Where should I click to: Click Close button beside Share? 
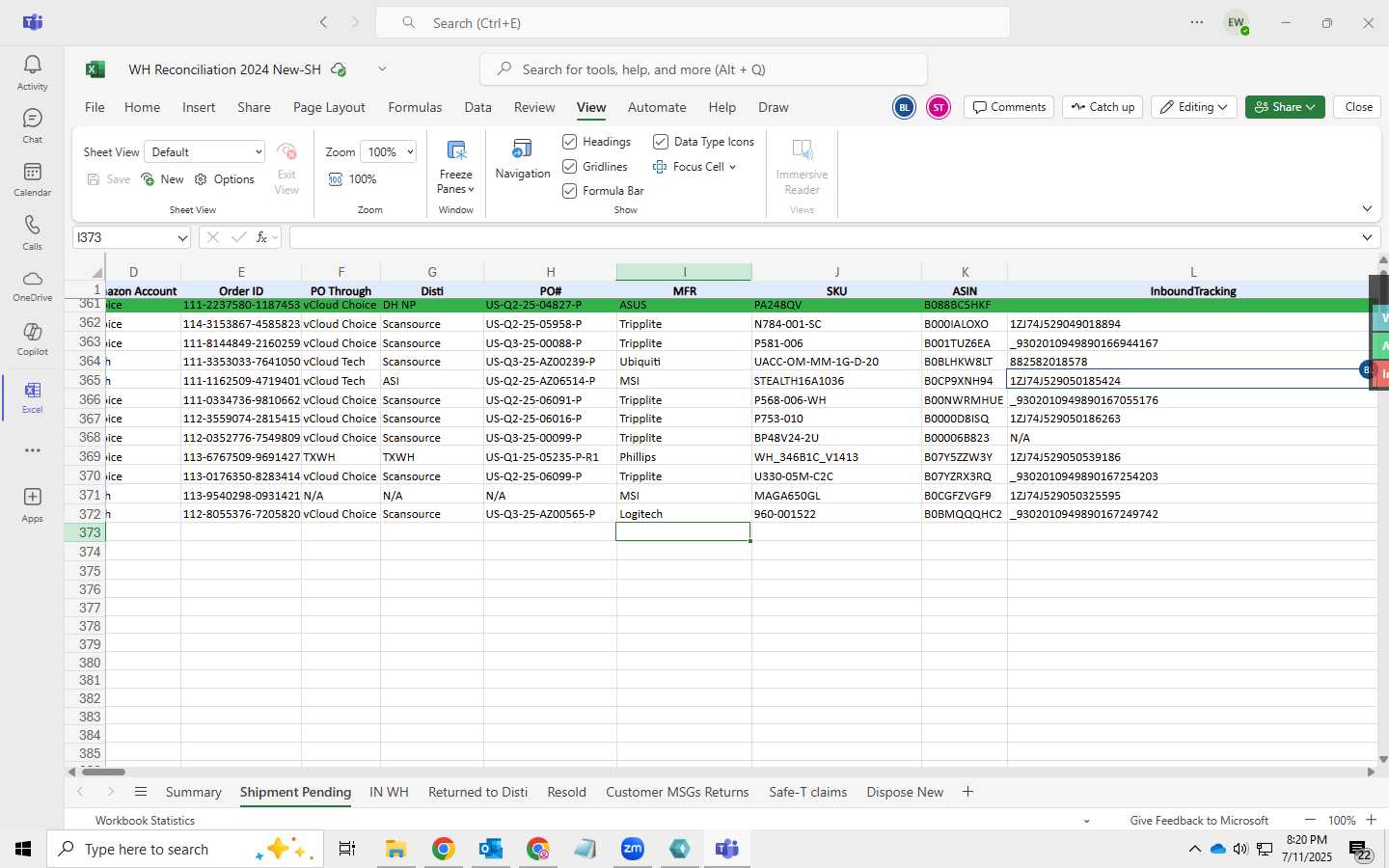pyautogui.click(x=1358, y=107)
